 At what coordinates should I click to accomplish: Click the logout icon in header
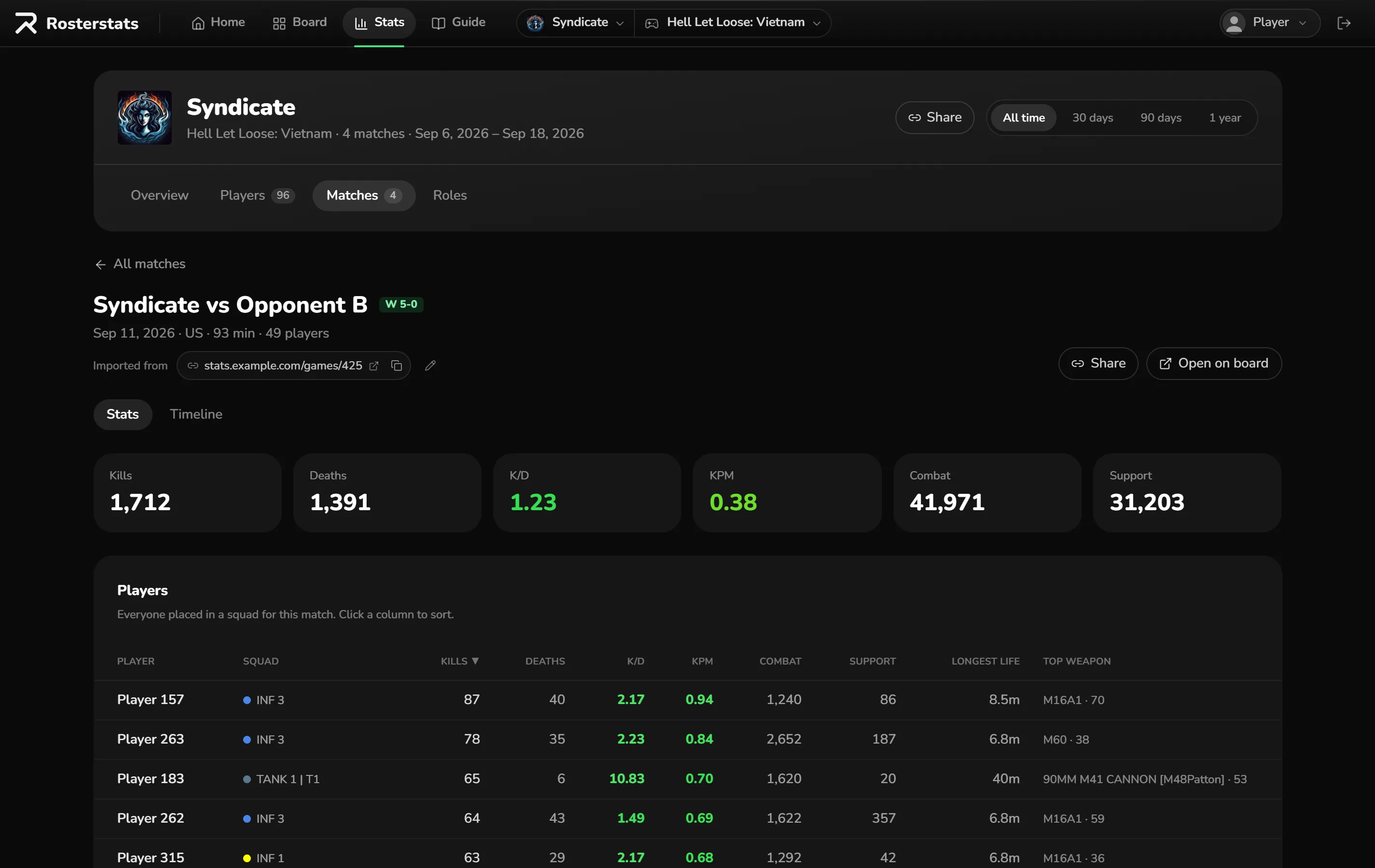pos(1344,23)
